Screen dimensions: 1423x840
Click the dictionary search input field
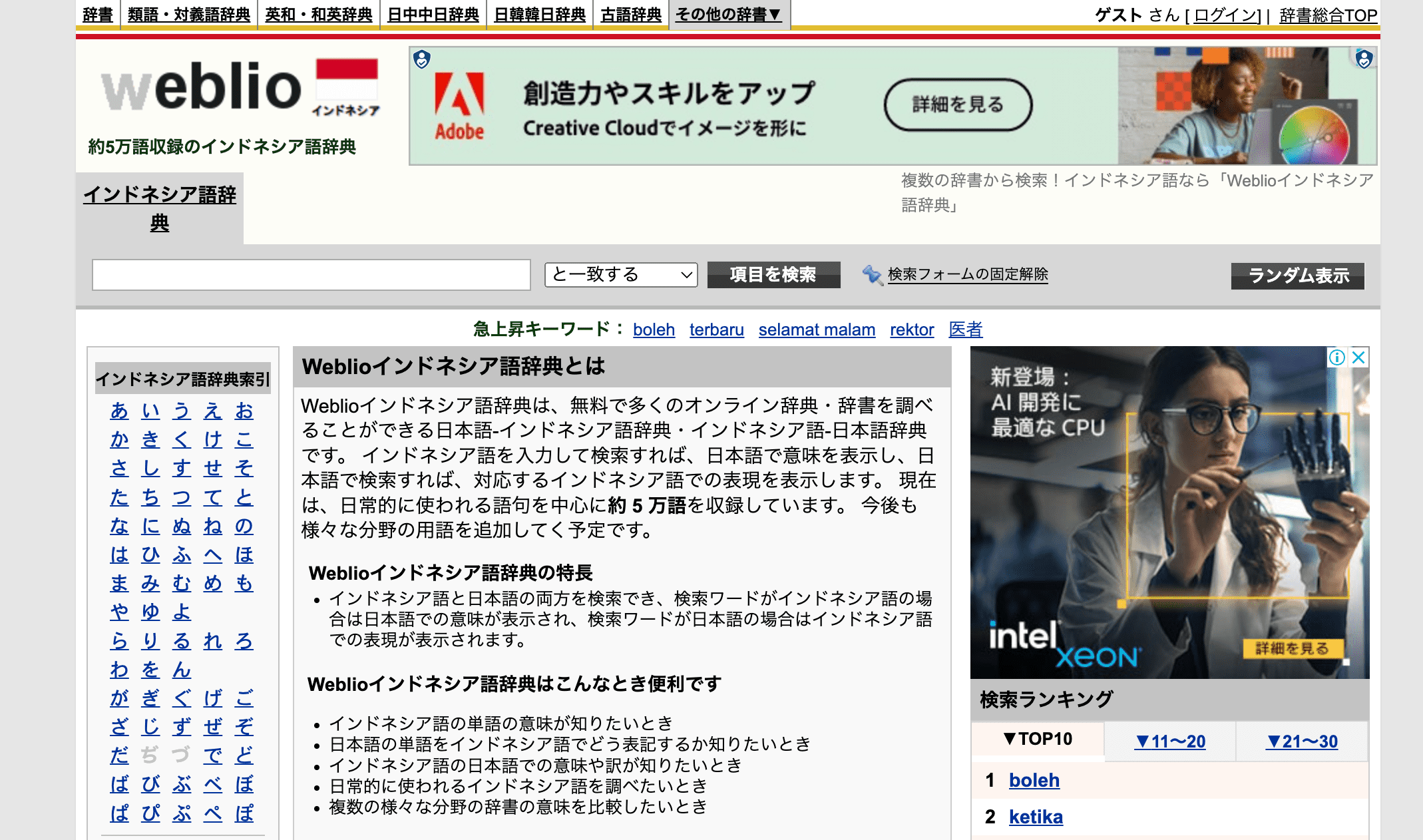(x=311, y=275)
